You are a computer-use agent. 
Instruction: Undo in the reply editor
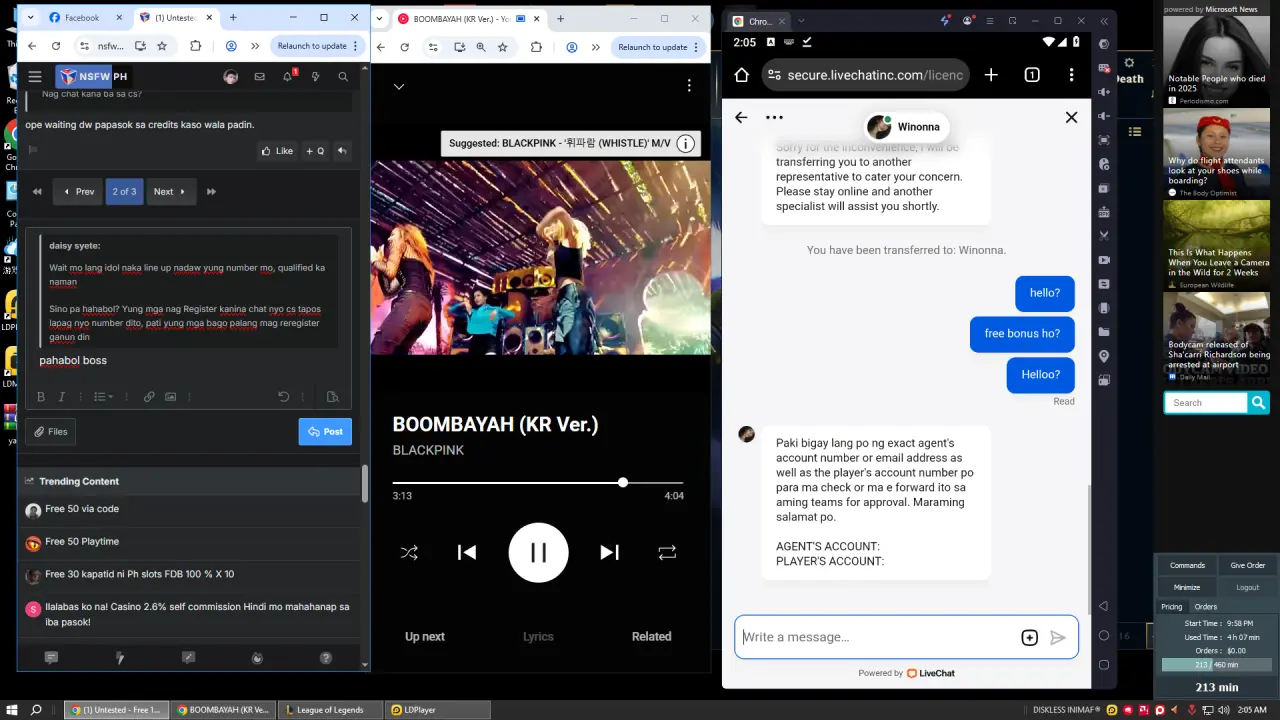(x=284, y=397)
